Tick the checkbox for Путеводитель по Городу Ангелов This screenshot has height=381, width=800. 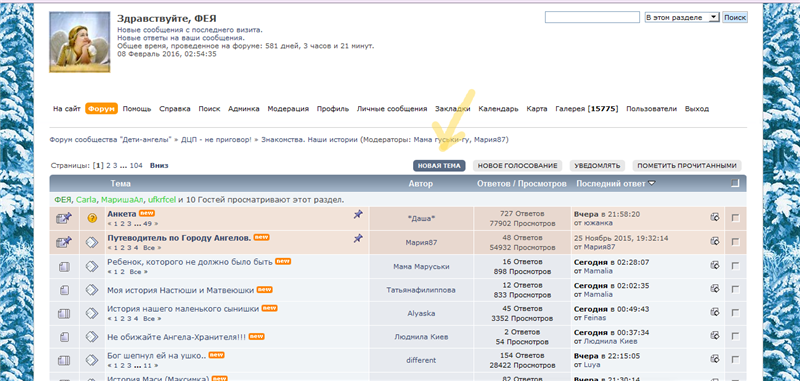[735, 242]
